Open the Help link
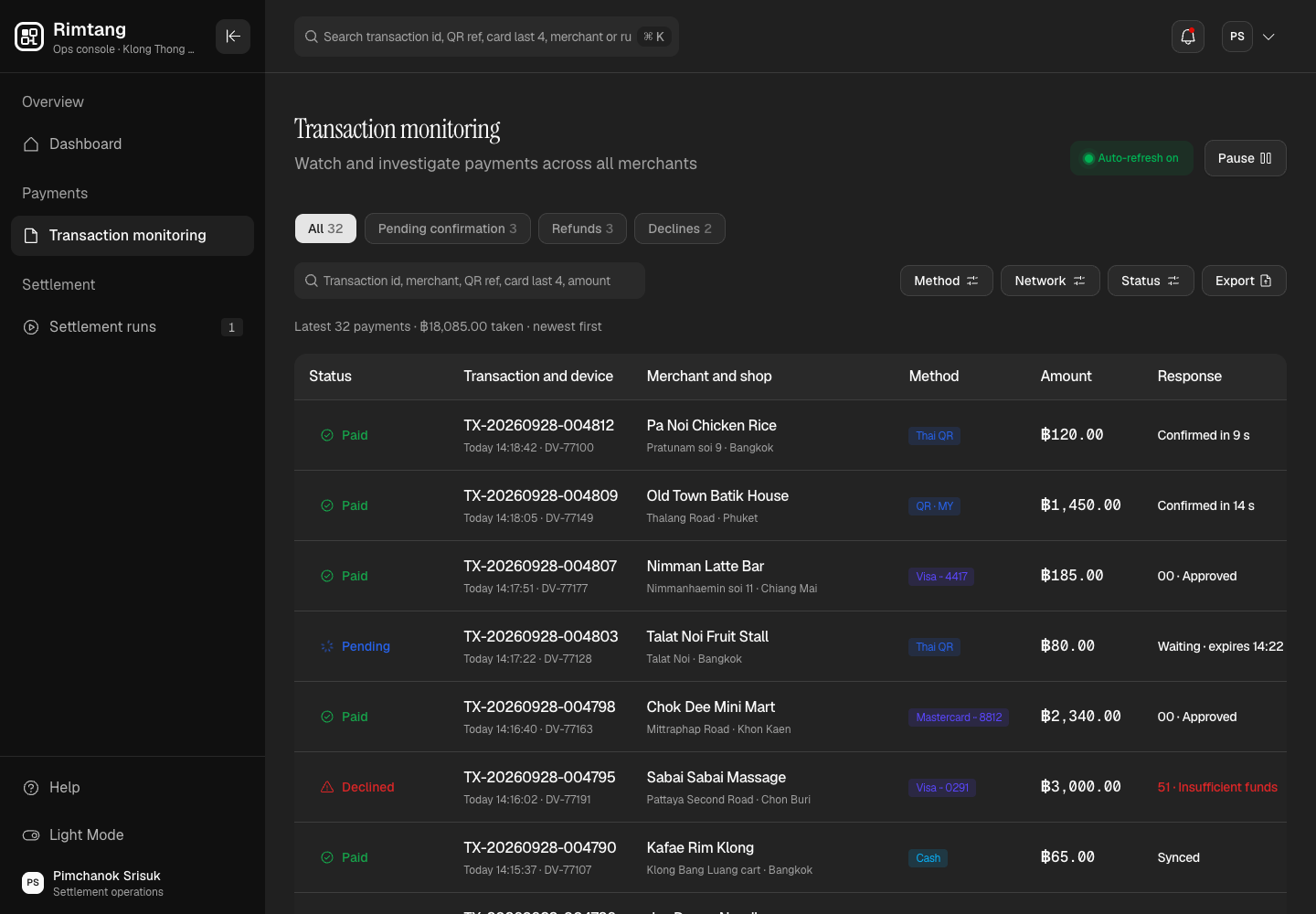The height and width of the screenshot is (914, 1316). [133, 788]
